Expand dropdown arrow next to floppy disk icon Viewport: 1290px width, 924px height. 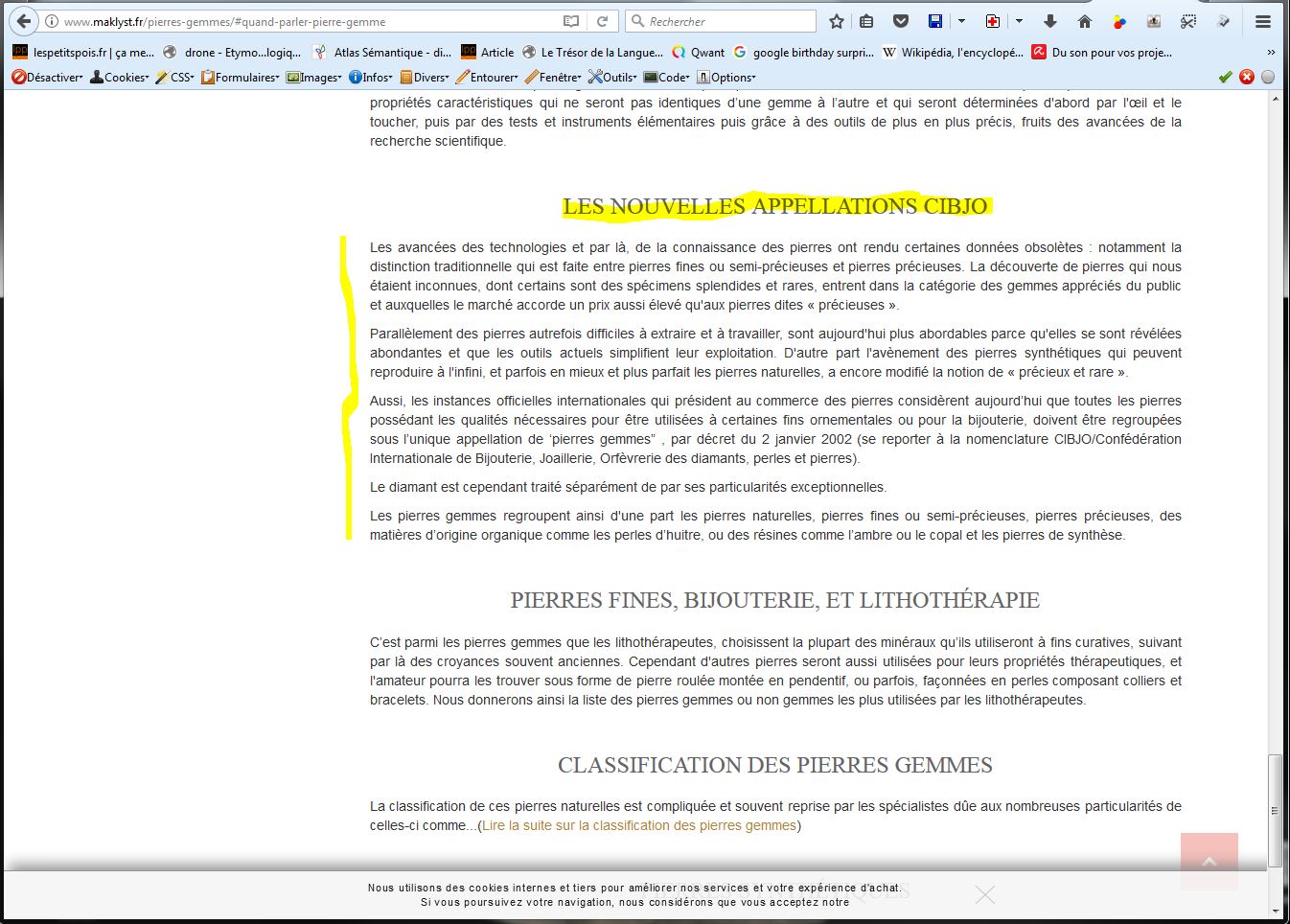pyautogui.click(x=961, y=21)
